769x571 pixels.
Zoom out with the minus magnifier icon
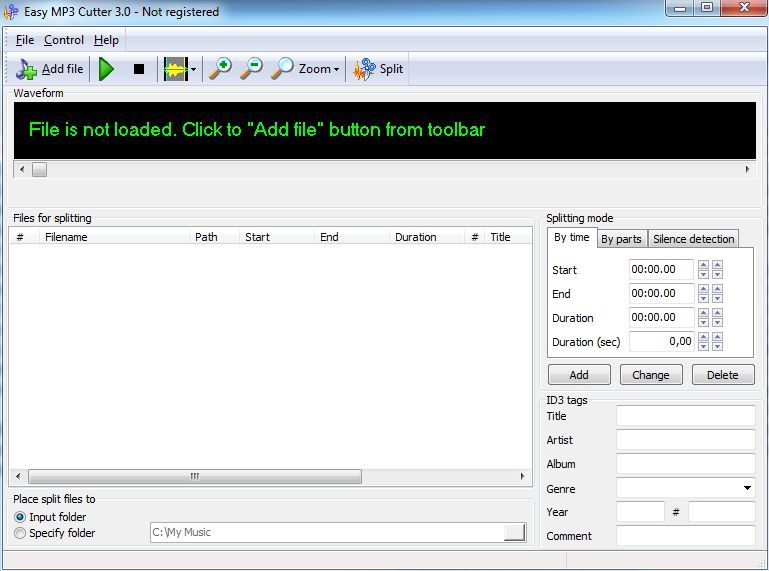coord(251,69)
